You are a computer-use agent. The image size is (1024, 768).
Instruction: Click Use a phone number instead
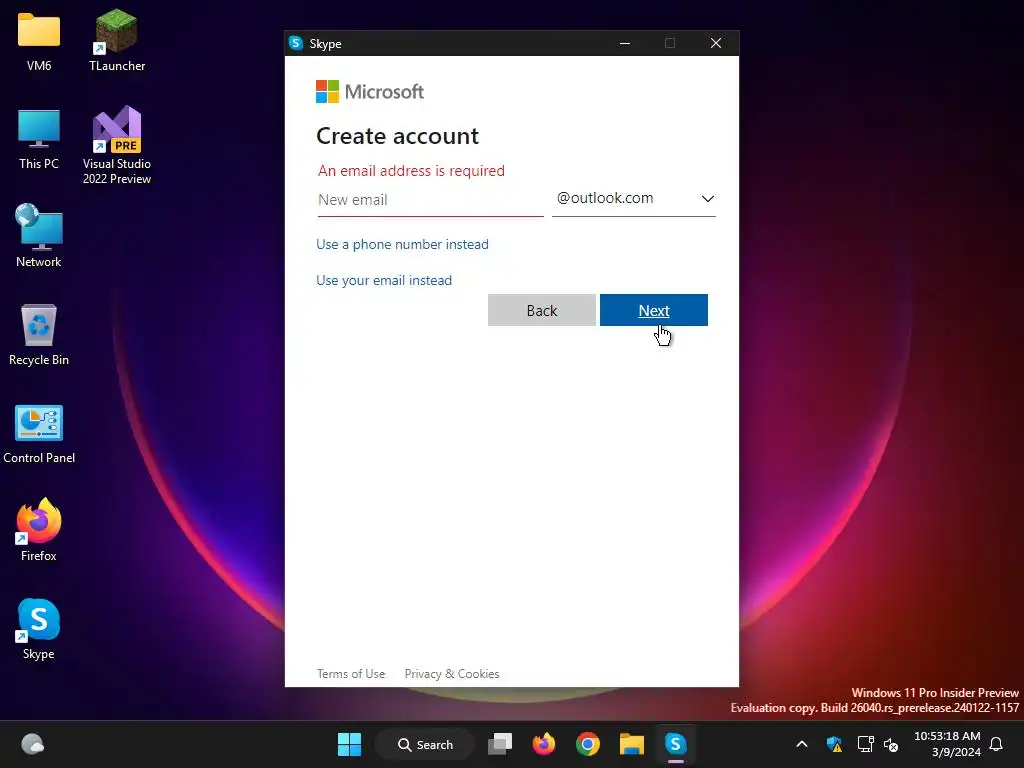pos(402,244)
